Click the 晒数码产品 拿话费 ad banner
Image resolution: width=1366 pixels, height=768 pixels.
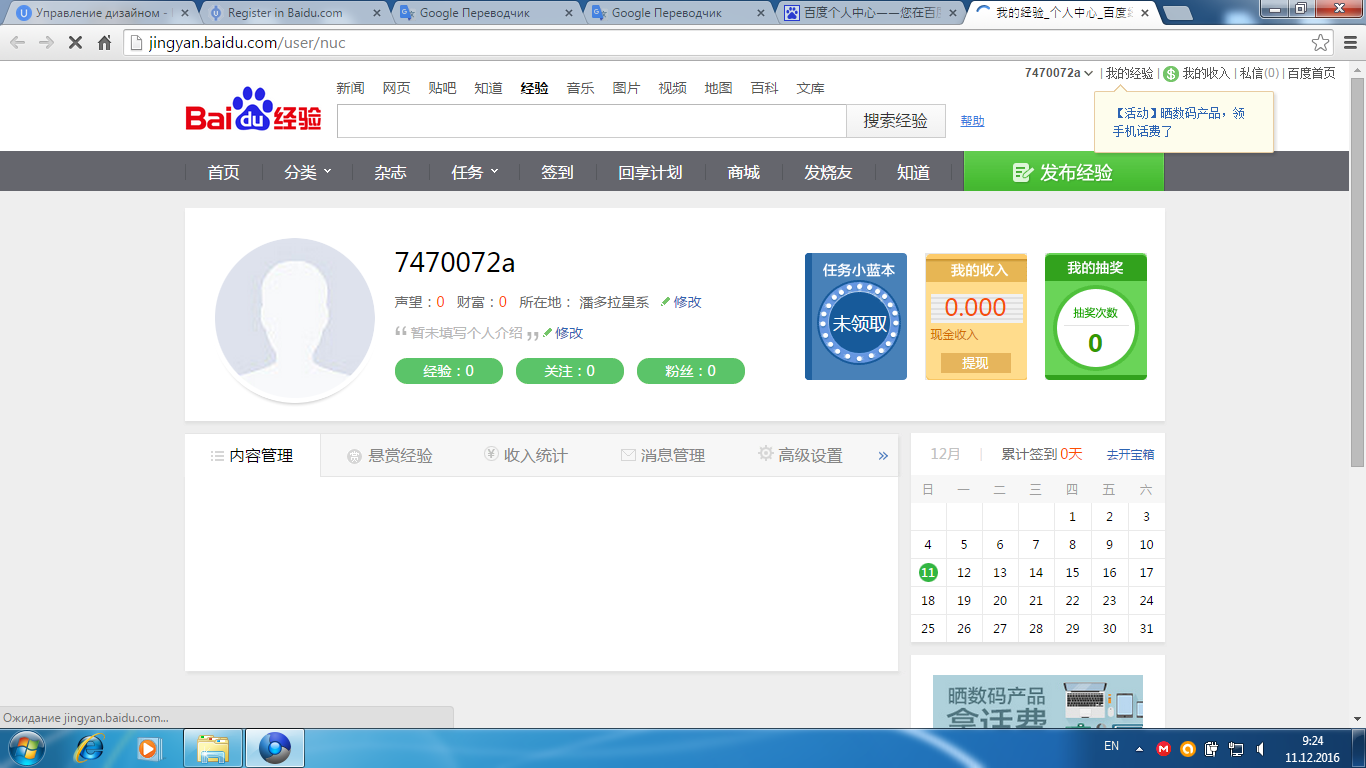click(1038, 701)
